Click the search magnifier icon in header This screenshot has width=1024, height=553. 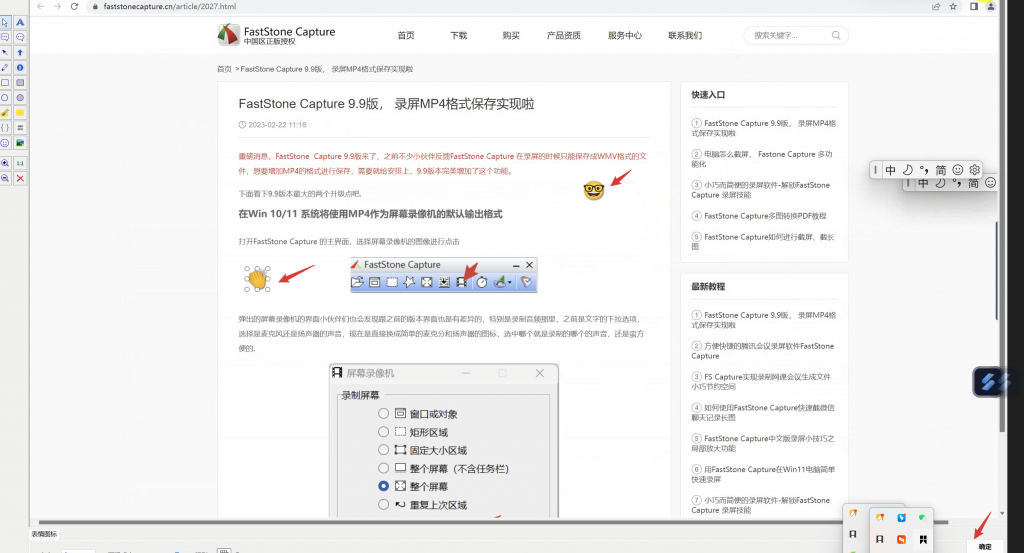click(x=836, y=35)
